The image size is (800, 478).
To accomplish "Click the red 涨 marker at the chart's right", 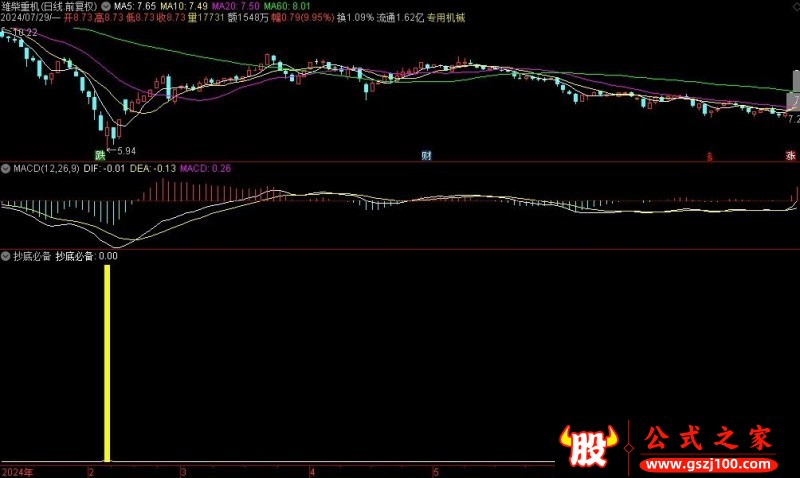I will (790, 155).
